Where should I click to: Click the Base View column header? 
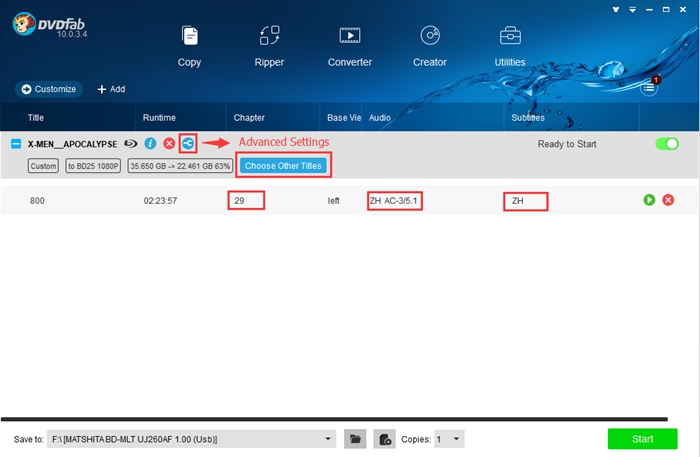tap(344, 118)
